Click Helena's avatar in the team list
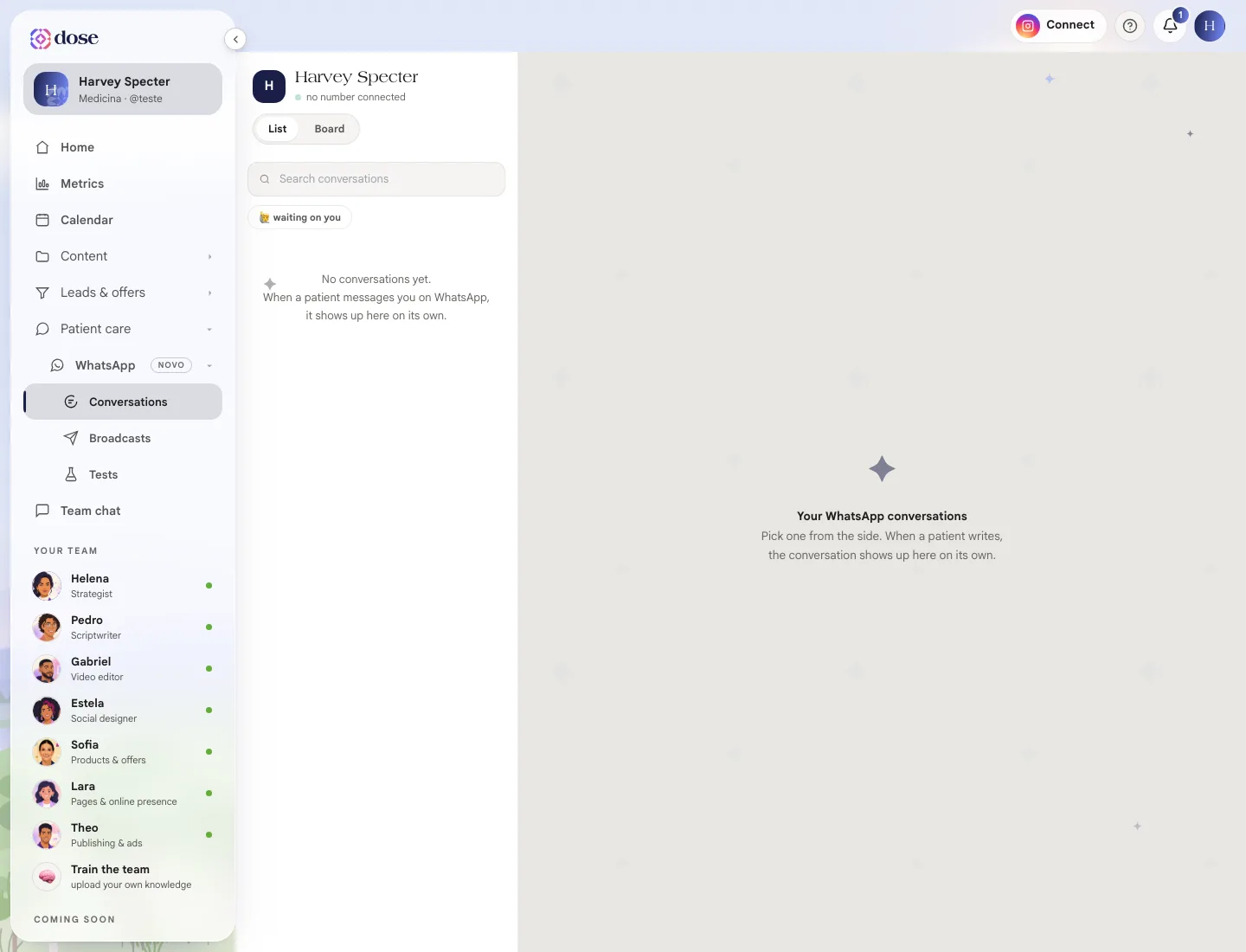This screenshot has height=952, width=1246. (47, 586)
